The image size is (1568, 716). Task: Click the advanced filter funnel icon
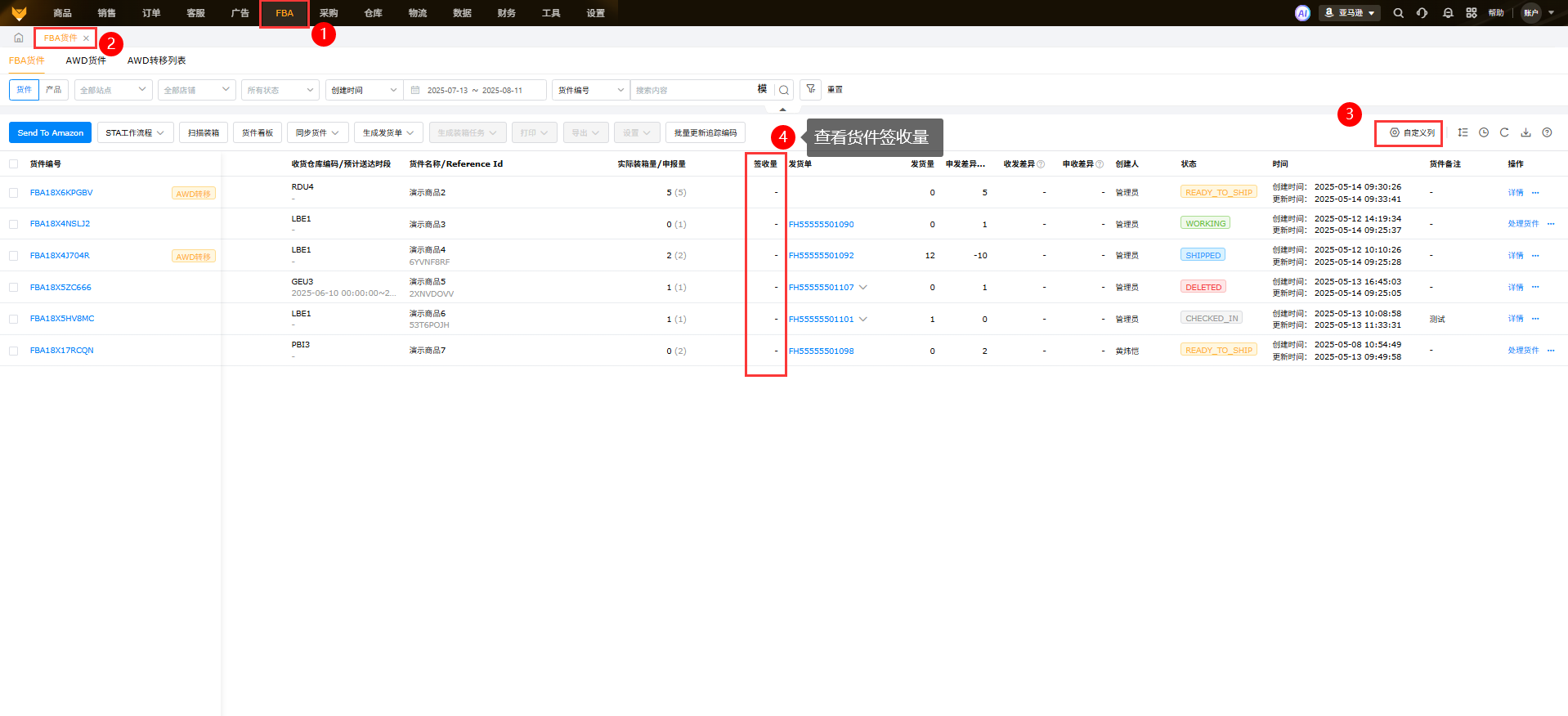pyautogui.click(x=810, y=89)
